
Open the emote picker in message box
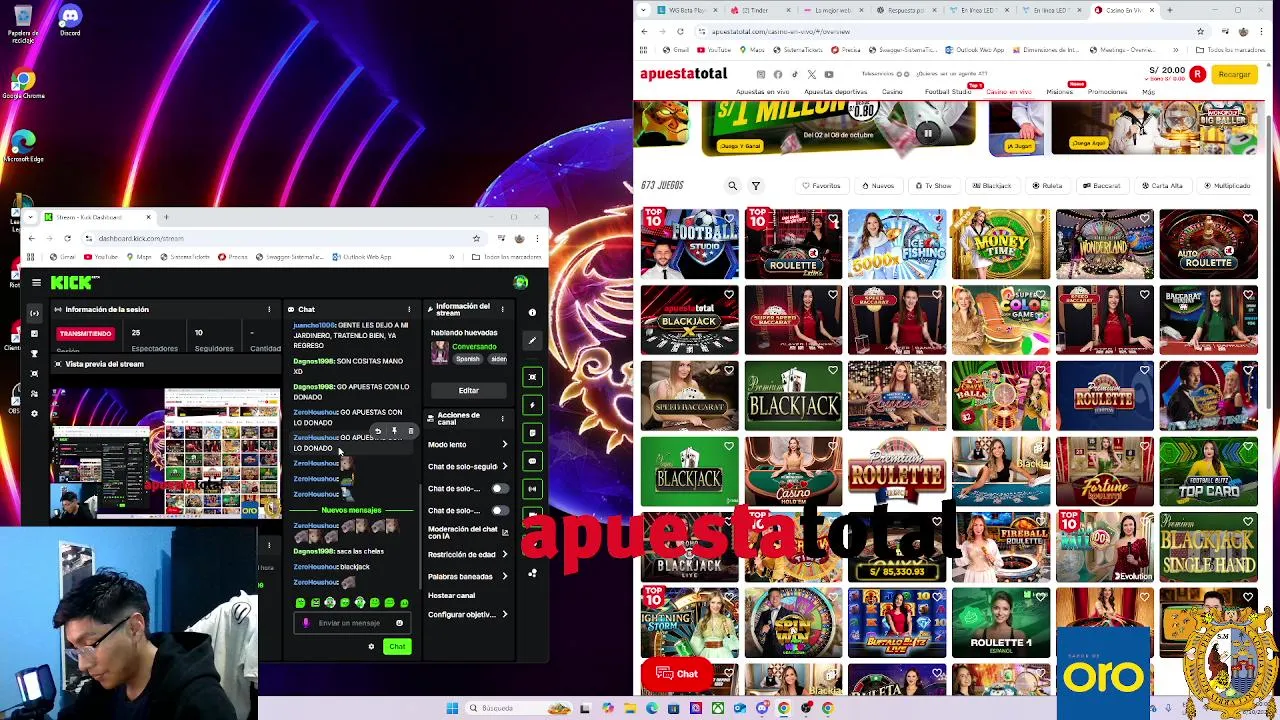coord(399,623)
